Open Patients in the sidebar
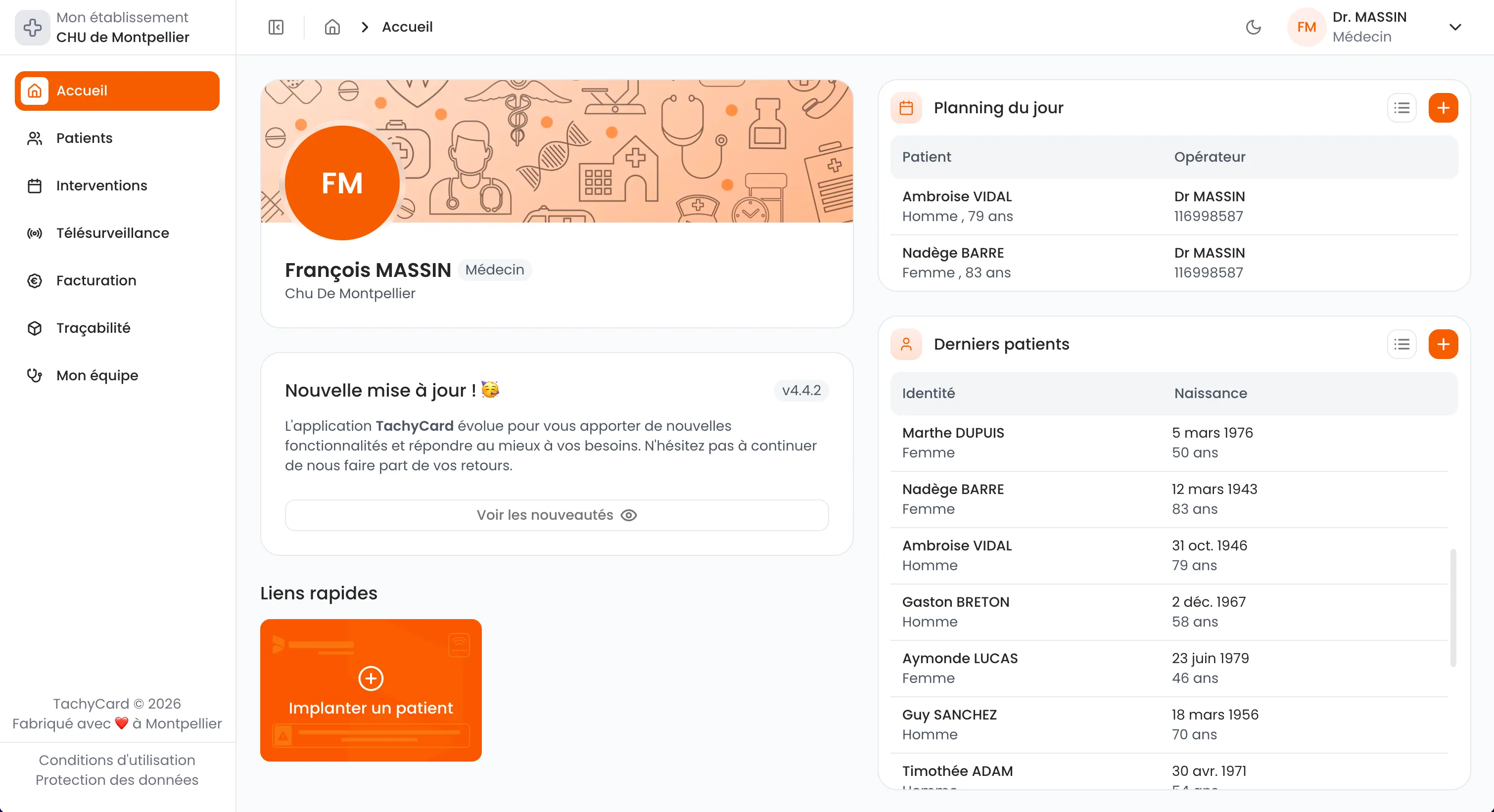 (117, 138)
